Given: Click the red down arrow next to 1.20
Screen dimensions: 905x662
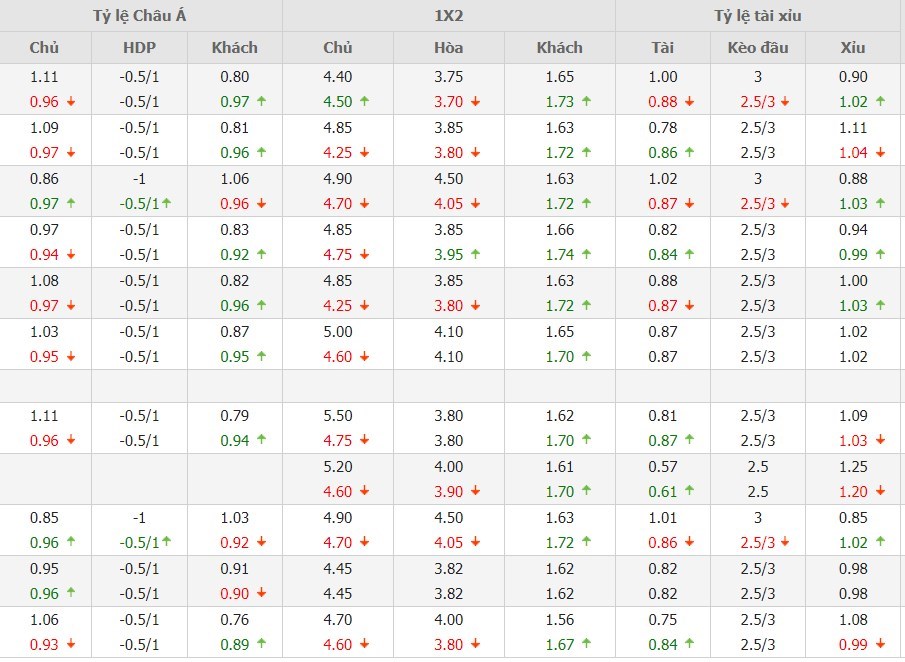Looking at the screenshot, I should tap(881, 491).
